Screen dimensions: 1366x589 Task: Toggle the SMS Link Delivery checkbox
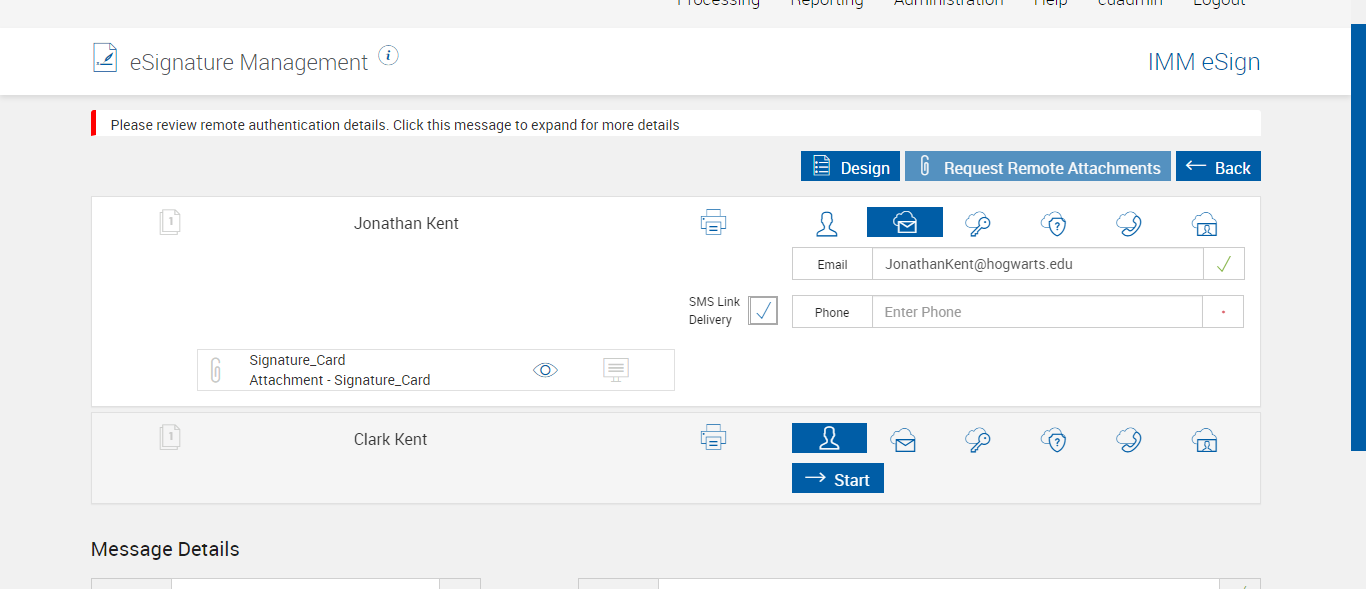763,311
